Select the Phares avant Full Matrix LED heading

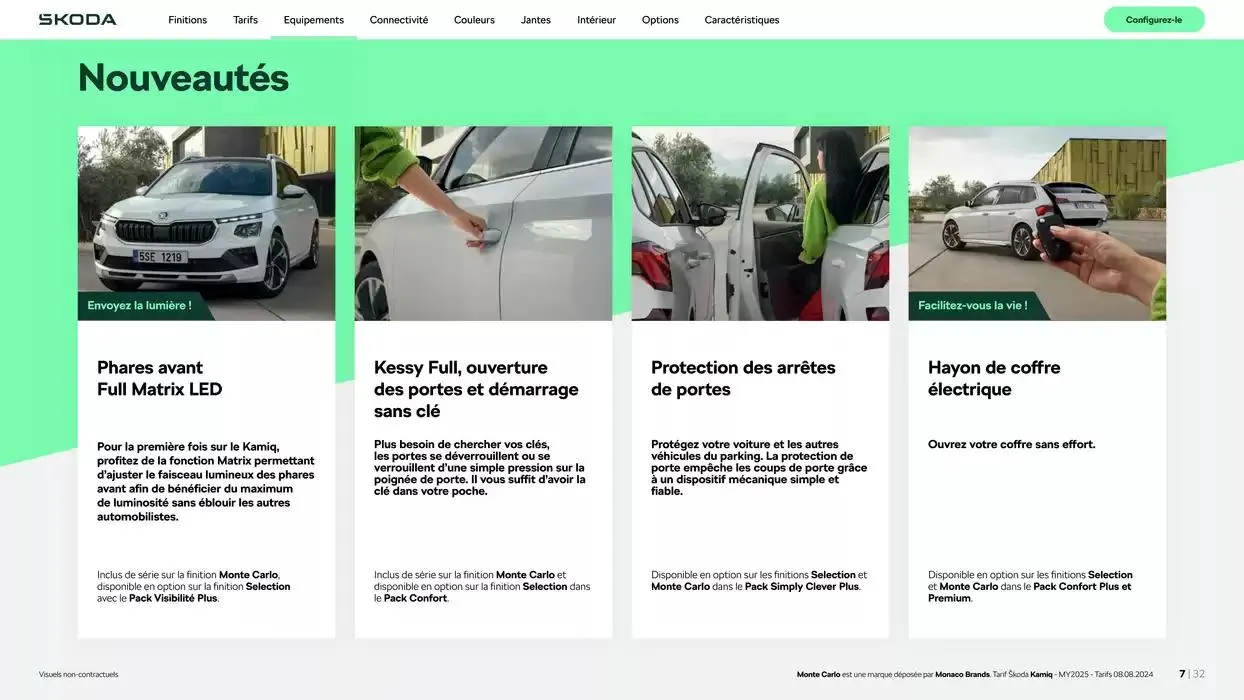click(x=160, y=378)
